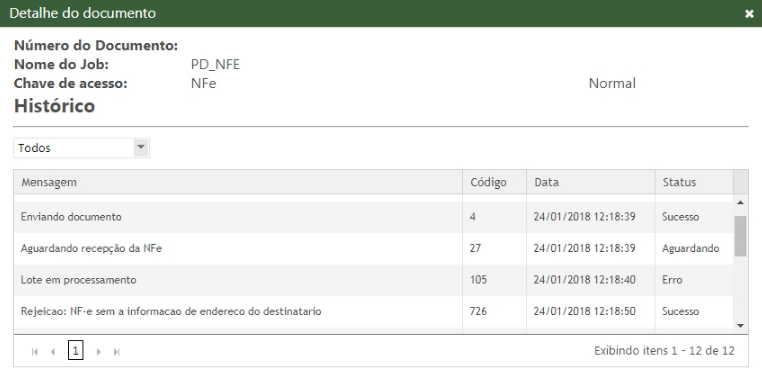Go to previous page of history

[53, 351]
